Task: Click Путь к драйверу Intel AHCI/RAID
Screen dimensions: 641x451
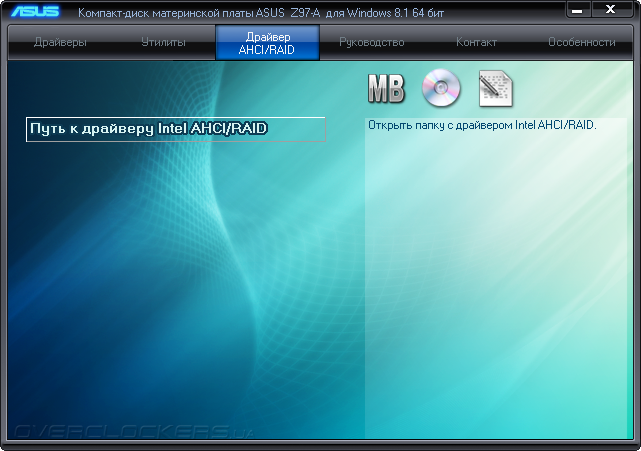Action: [x=176, y=129]
